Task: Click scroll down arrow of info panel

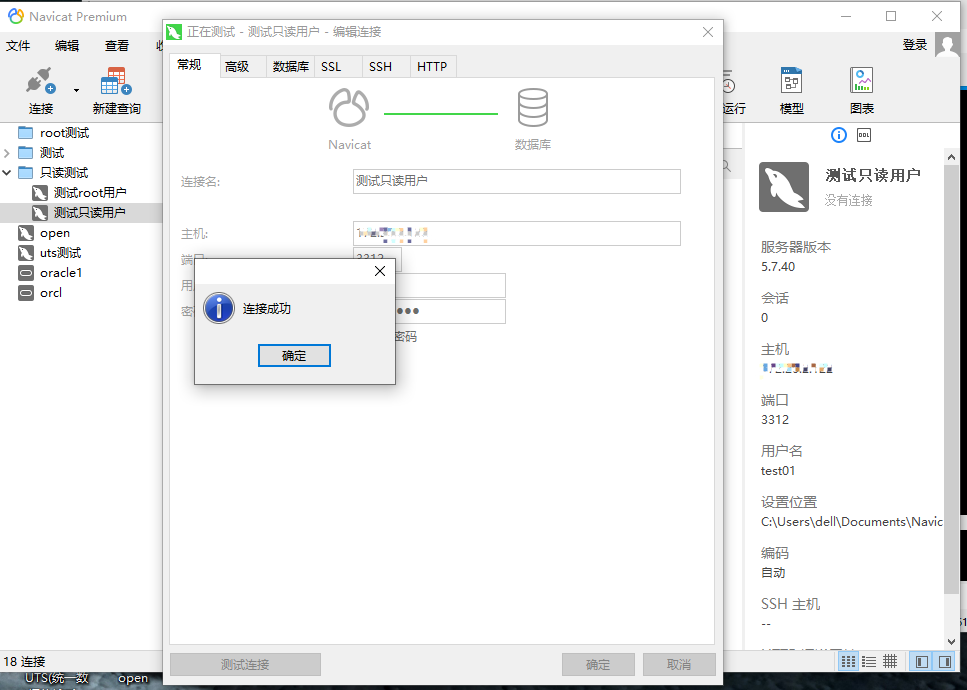Action: [951, 641]
